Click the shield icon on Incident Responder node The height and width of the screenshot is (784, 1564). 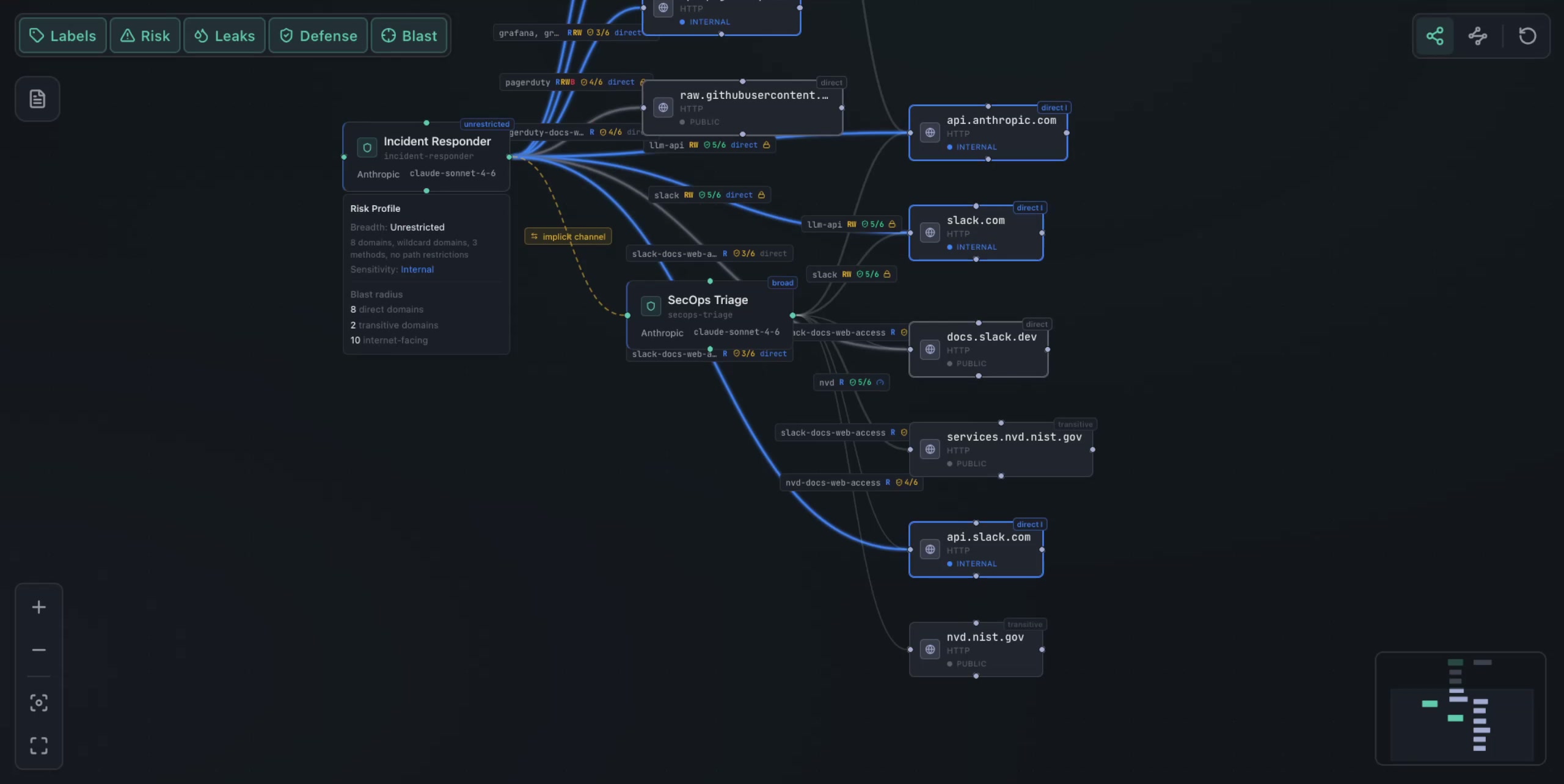point(367,147)
